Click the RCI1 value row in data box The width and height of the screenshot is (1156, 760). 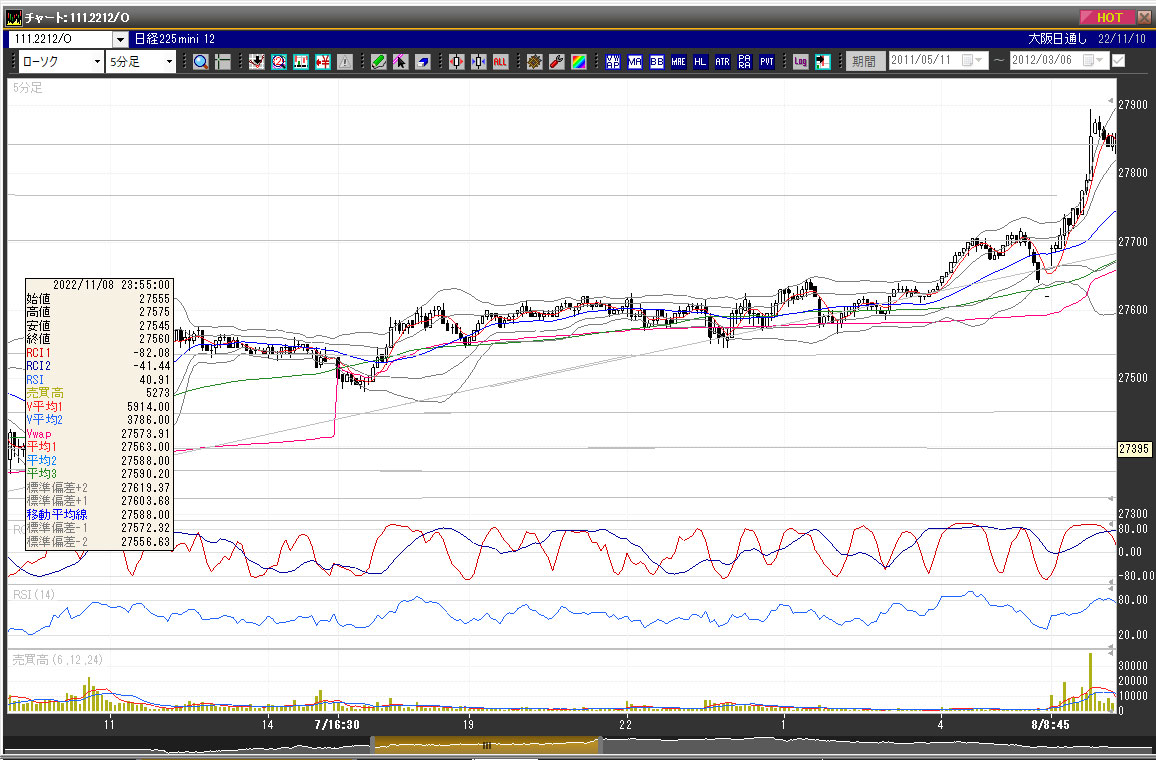tap(99, 352)
